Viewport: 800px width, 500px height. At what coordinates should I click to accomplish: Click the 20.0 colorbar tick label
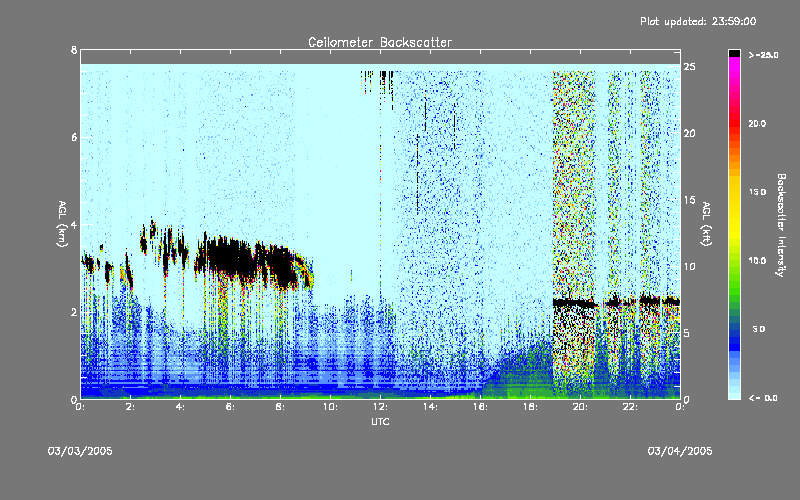757,123
